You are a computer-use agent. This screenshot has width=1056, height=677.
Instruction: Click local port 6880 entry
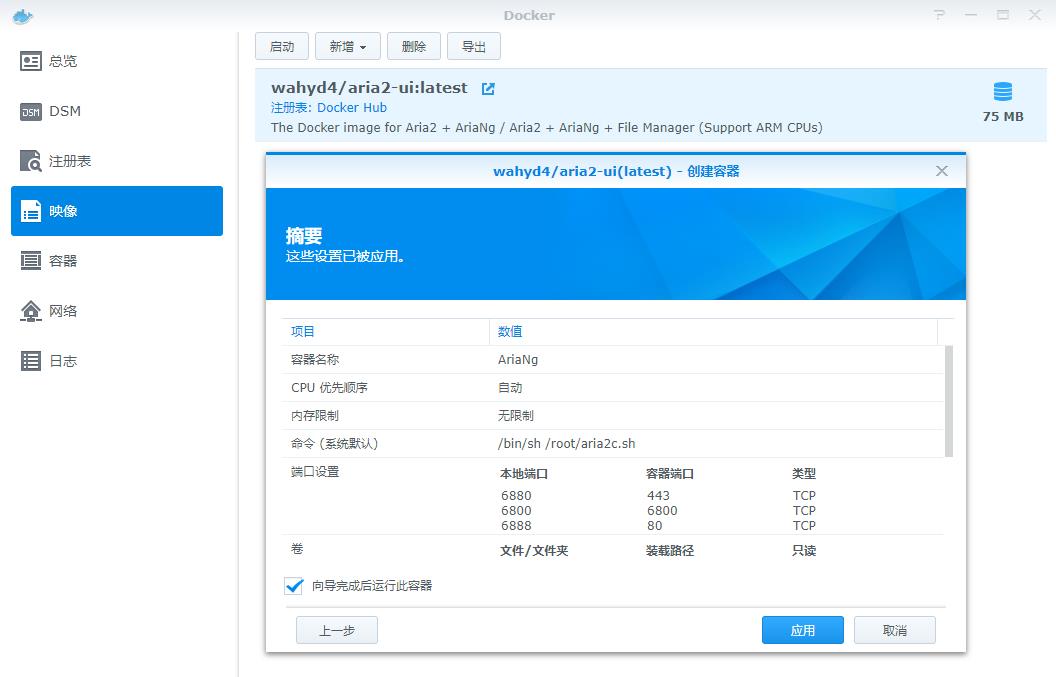[x=516, y=496]
